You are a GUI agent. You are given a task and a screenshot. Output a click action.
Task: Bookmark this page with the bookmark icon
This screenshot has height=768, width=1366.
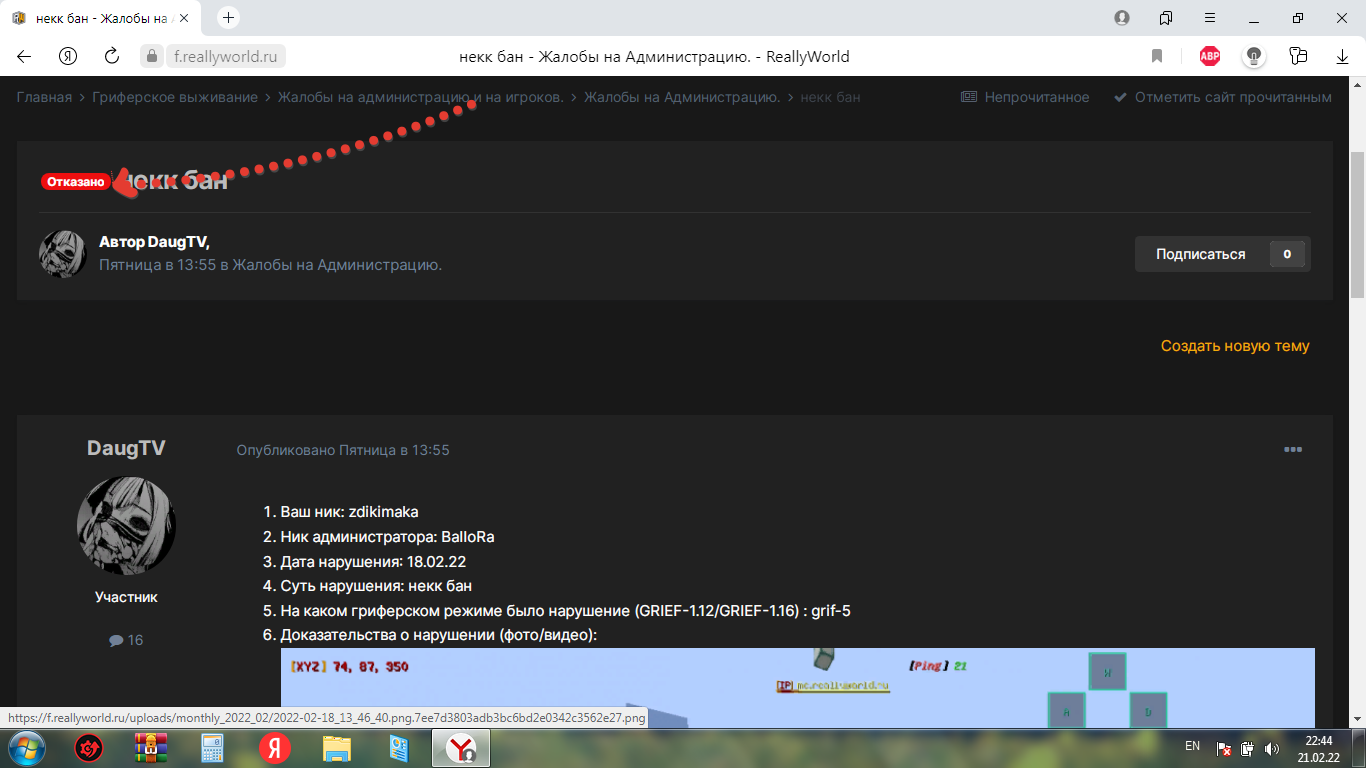coord(1157,57)
